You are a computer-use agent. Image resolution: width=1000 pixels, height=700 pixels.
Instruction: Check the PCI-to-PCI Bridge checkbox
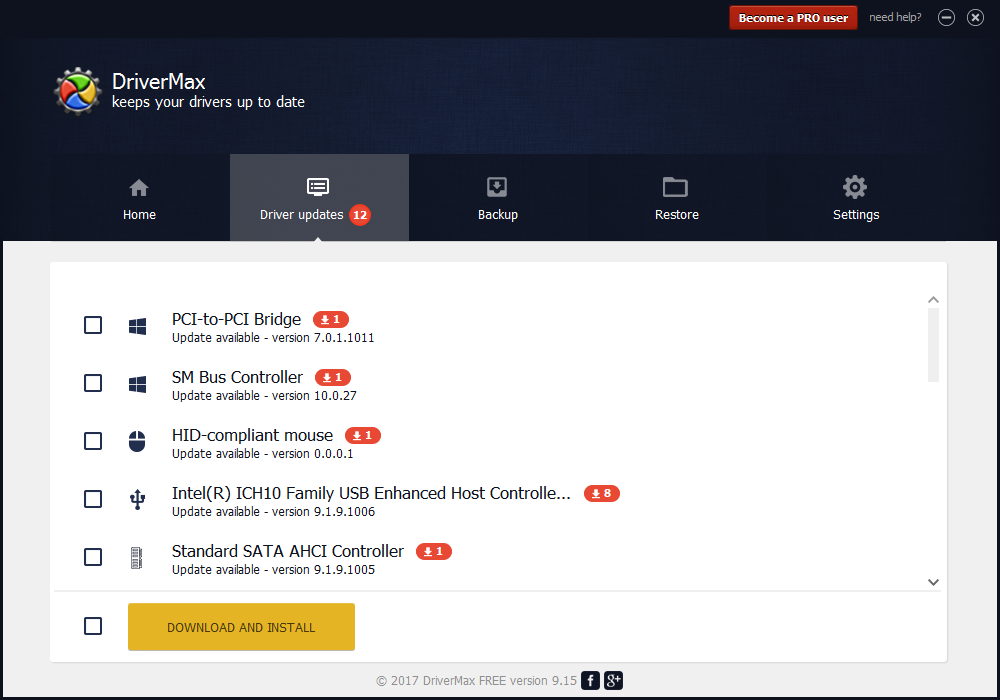coord(93,325)
